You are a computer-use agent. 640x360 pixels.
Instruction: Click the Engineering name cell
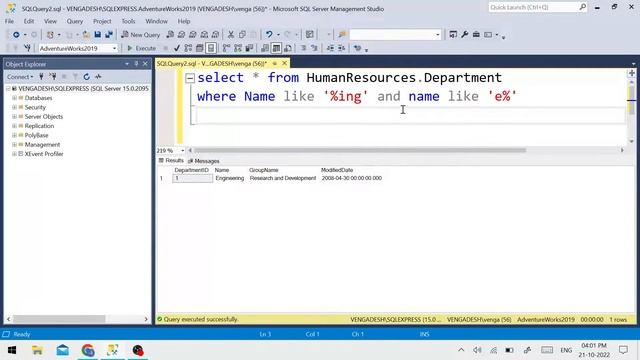point(230,178)
